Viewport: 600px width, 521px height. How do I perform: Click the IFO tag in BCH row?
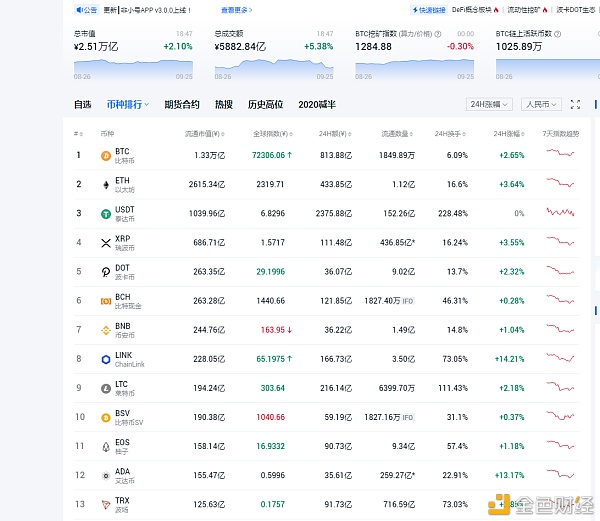tap(408, 301)
